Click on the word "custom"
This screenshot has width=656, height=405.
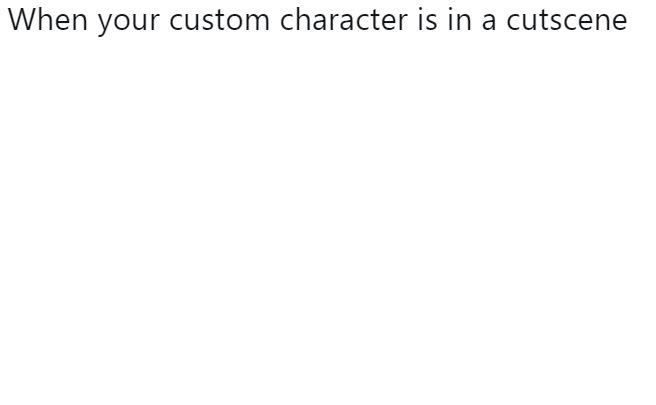pos(220,21)
